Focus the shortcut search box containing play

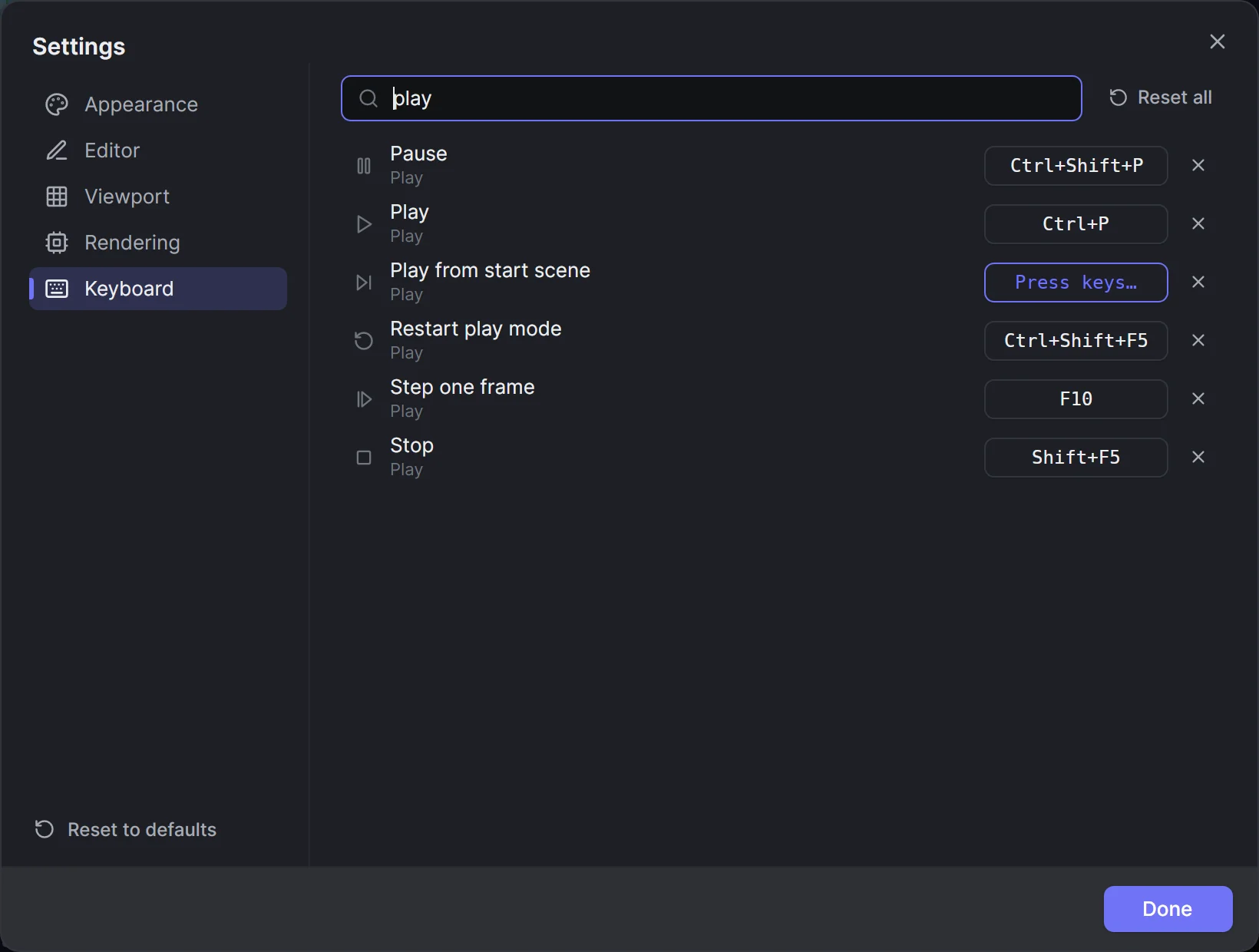pos(711,98)
